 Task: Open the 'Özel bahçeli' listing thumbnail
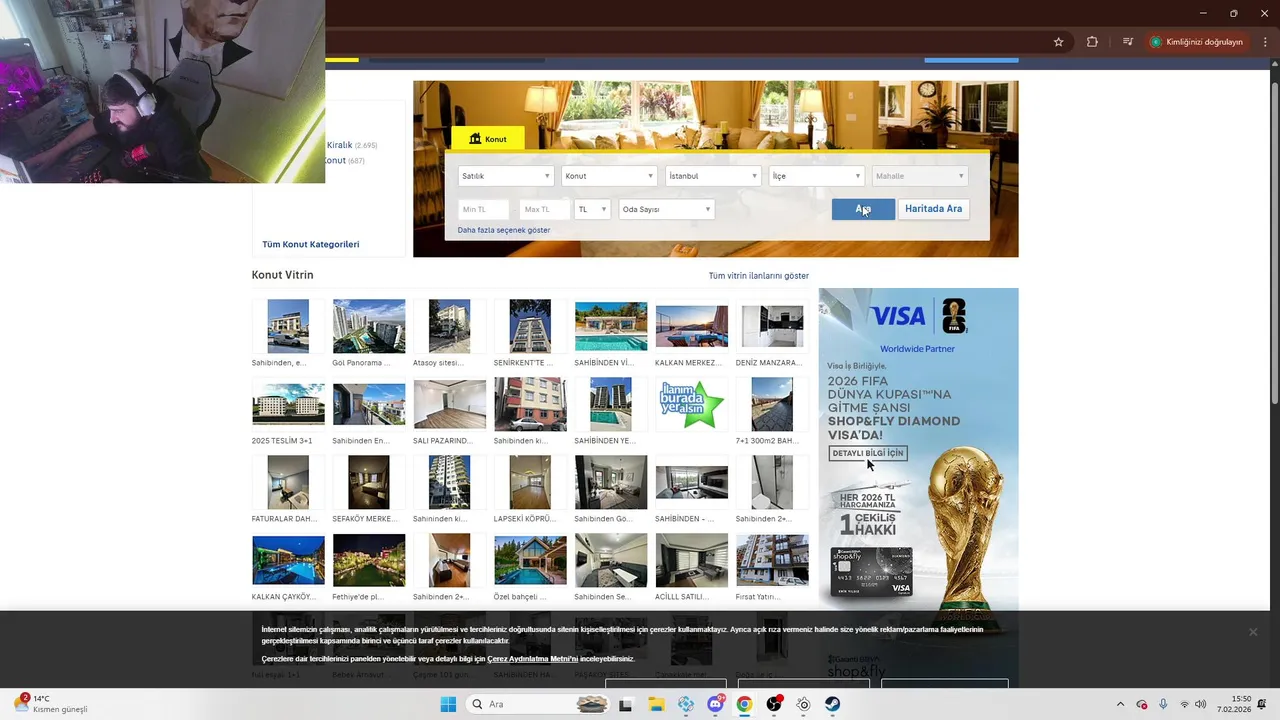(530, 560)
